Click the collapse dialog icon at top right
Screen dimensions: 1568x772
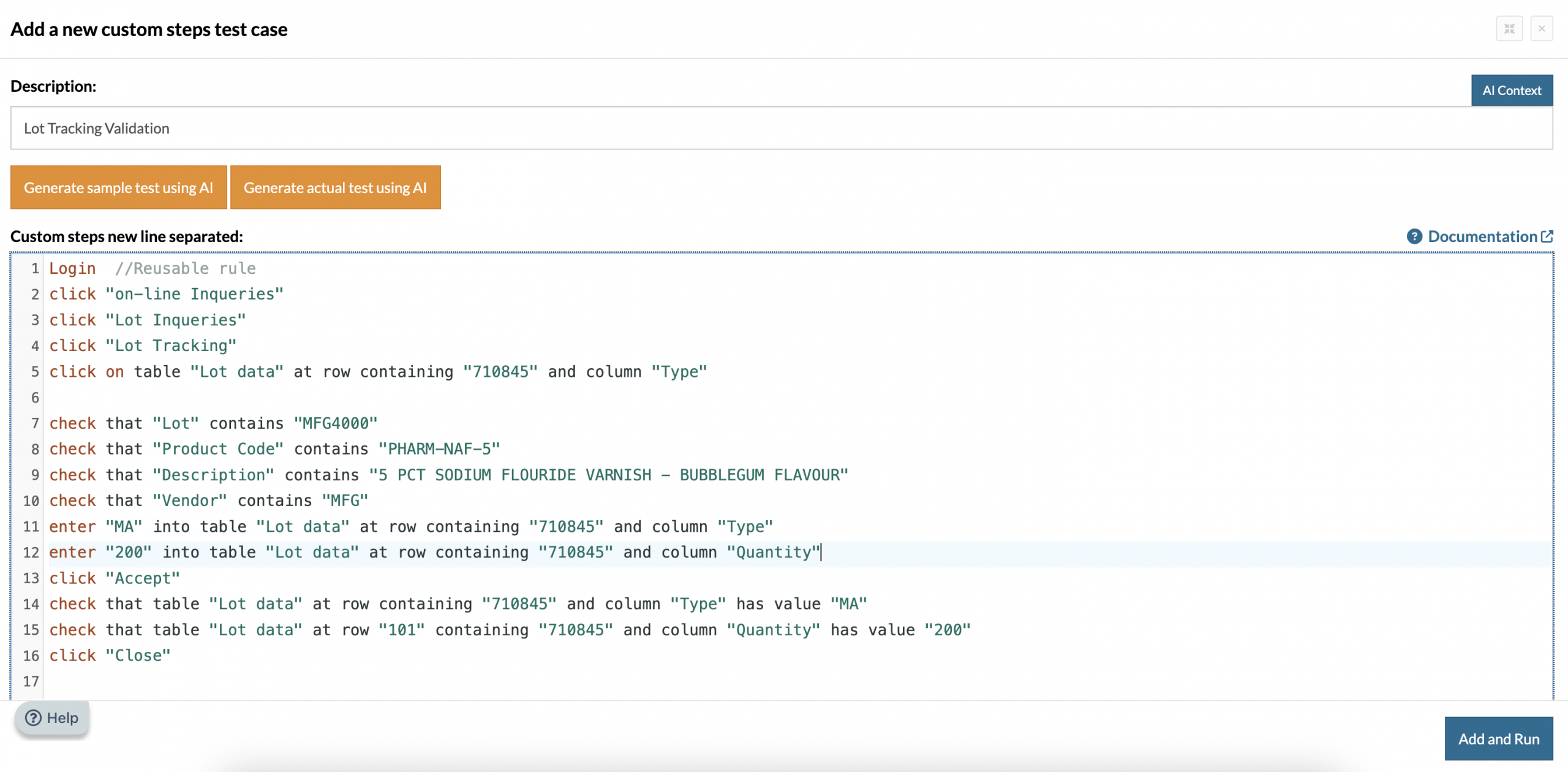(x=1509, y=29)
